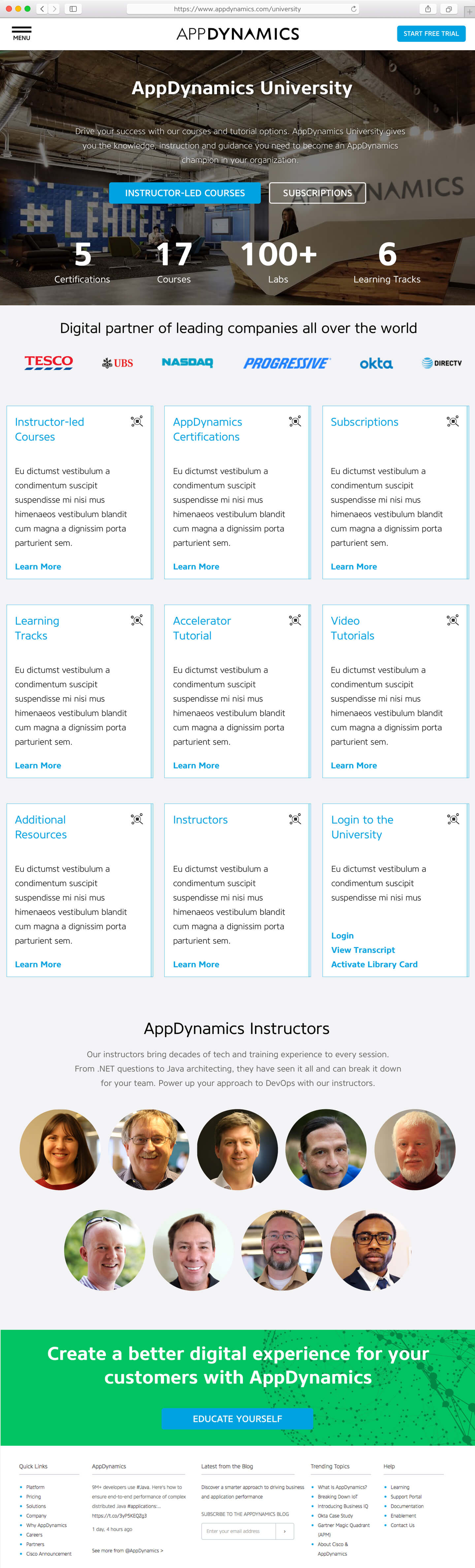Open the View Transcript link
This screenshot has width=475, height=1568.
click(x=363, y=950)
